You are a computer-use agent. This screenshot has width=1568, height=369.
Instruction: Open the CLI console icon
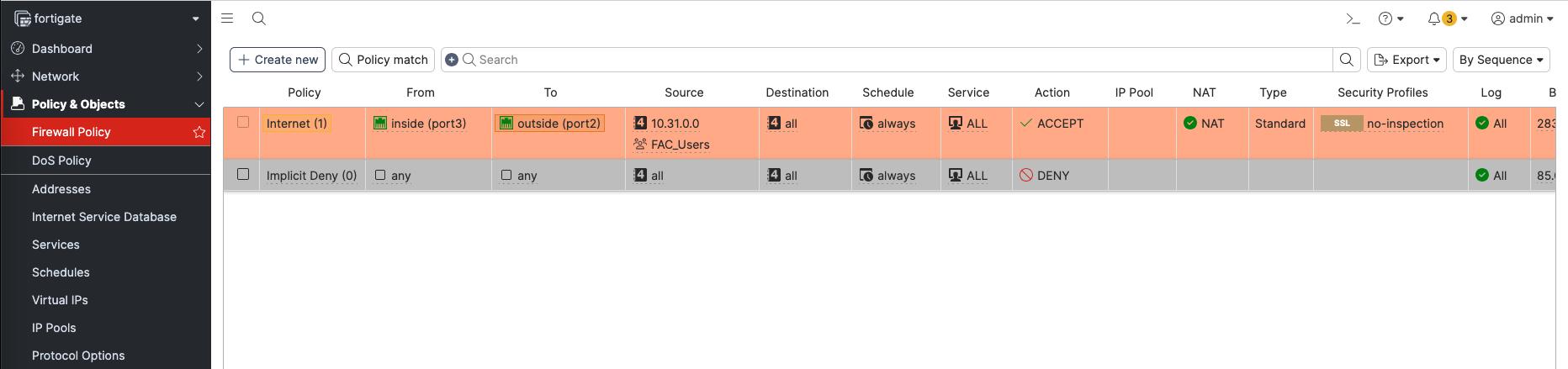tap(1353, 18)
